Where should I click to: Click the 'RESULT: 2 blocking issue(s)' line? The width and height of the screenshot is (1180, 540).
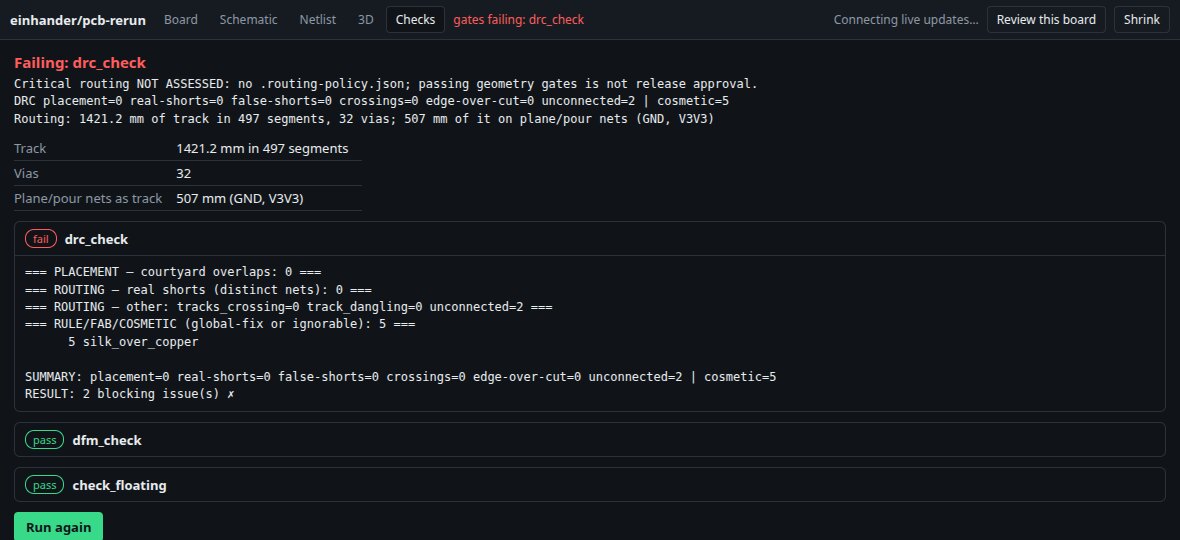129,393
